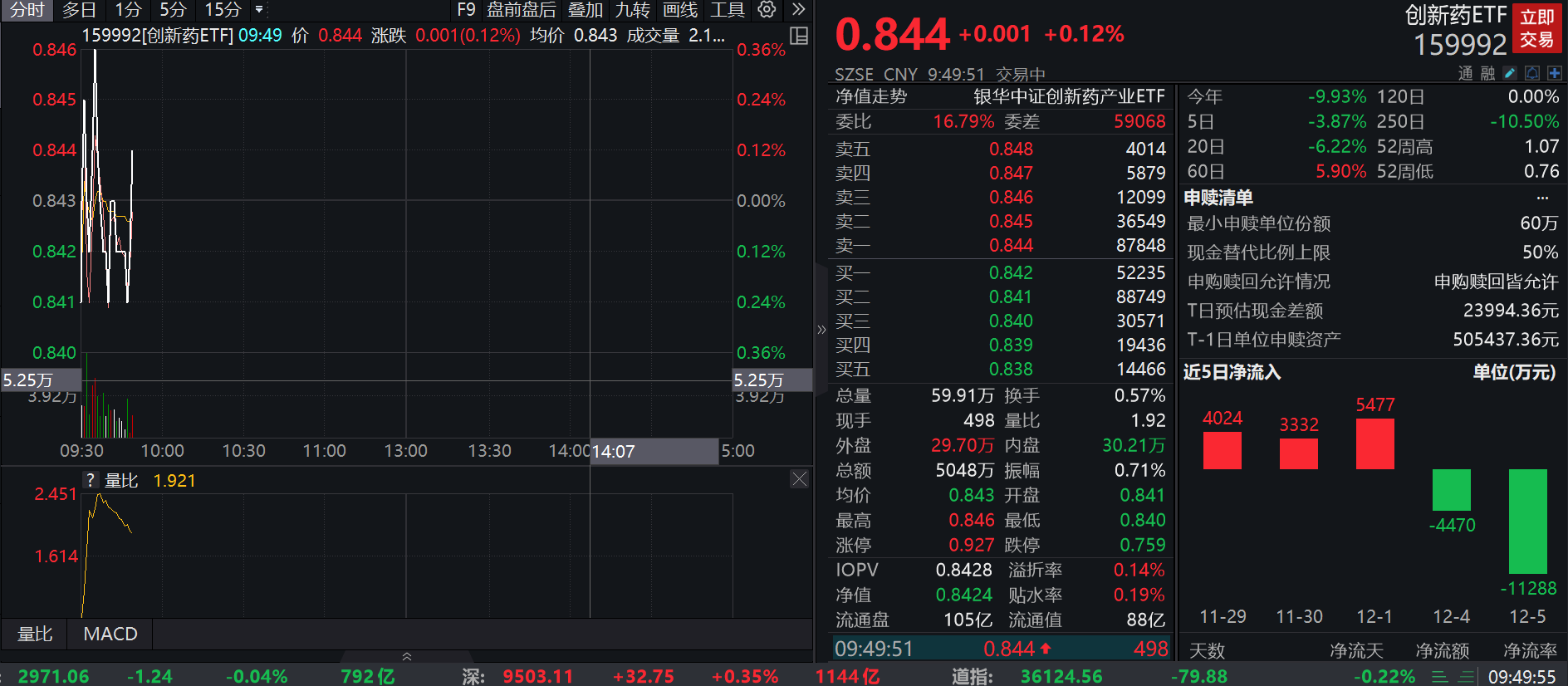The image size is (1568, 686).
Task: Expand more toolbar options double-arrow
Action: (x=799, y=9)
